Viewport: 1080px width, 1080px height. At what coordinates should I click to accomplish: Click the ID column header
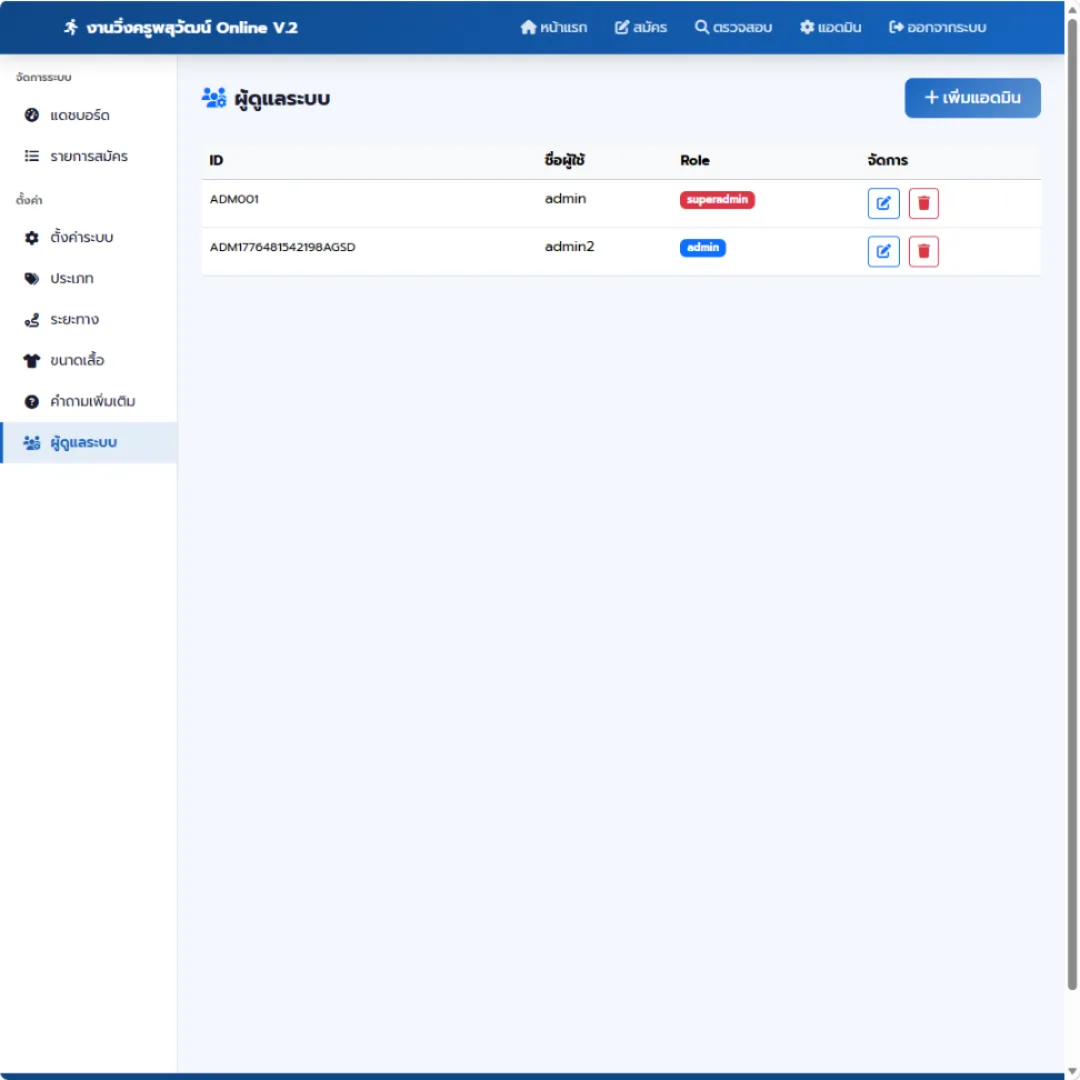point(216,160)
